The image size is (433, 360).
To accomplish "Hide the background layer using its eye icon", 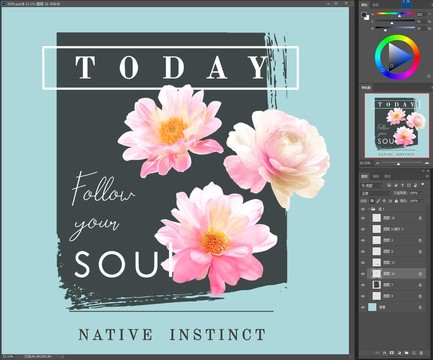I will (x=363, y=307).
